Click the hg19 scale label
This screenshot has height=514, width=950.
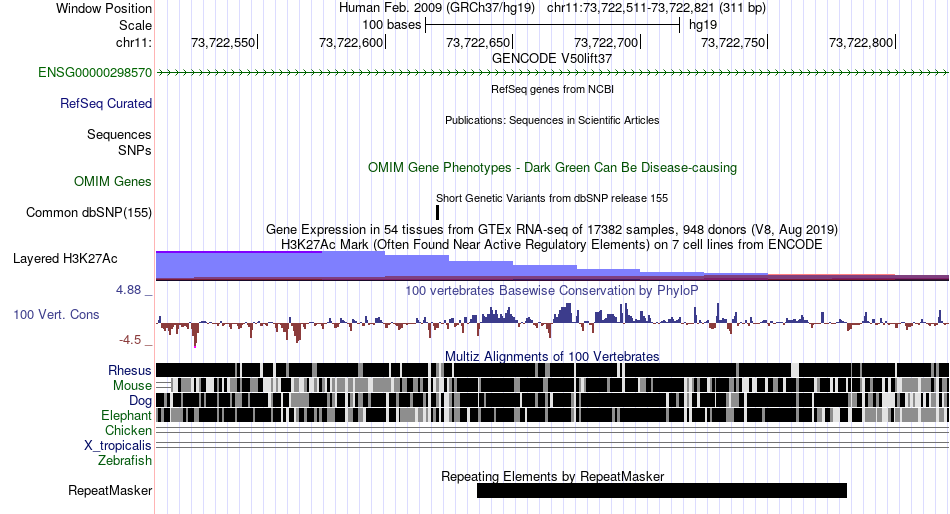coord(703,25)
